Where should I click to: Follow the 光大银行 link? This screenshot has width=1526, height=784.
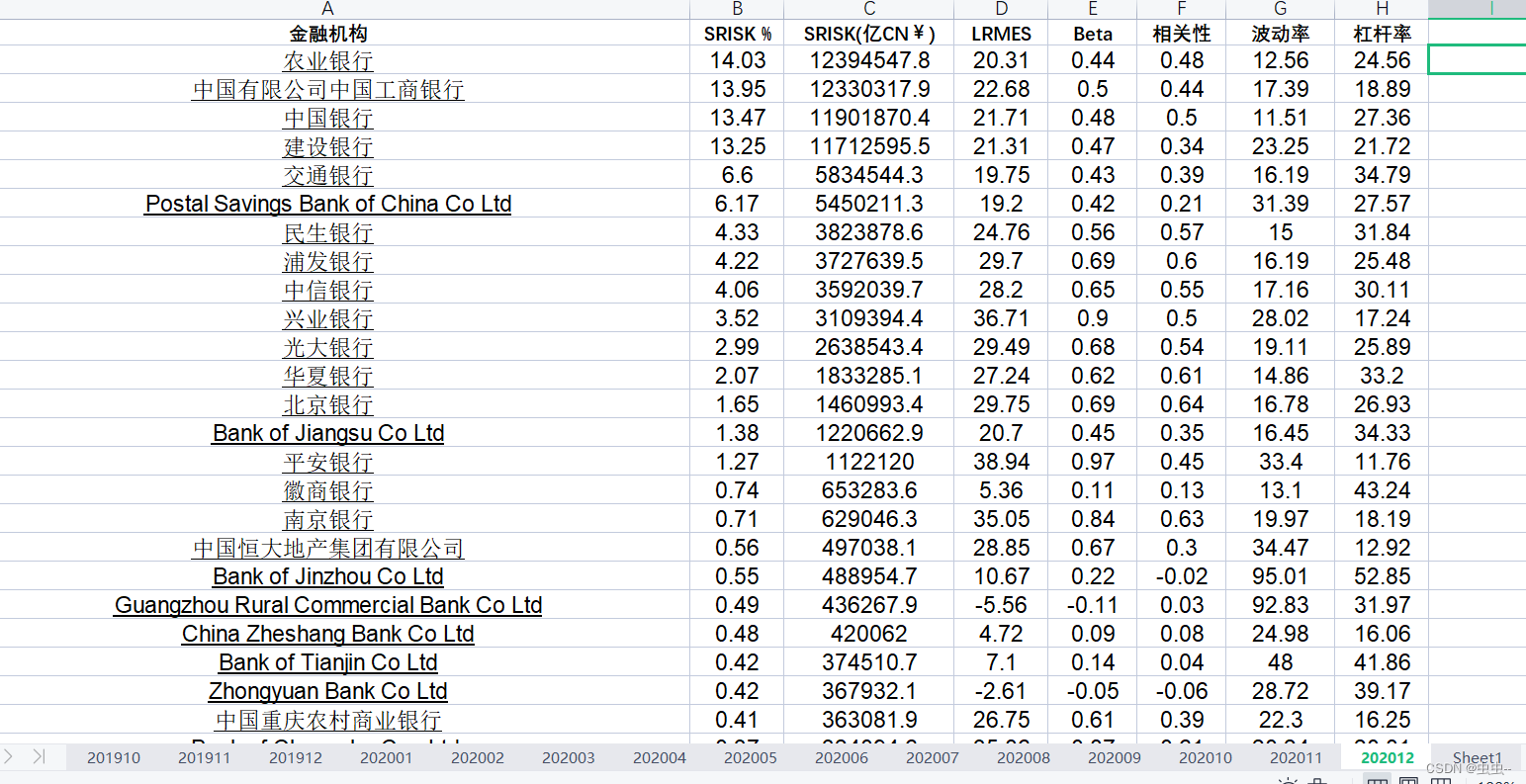coord(328,348)
